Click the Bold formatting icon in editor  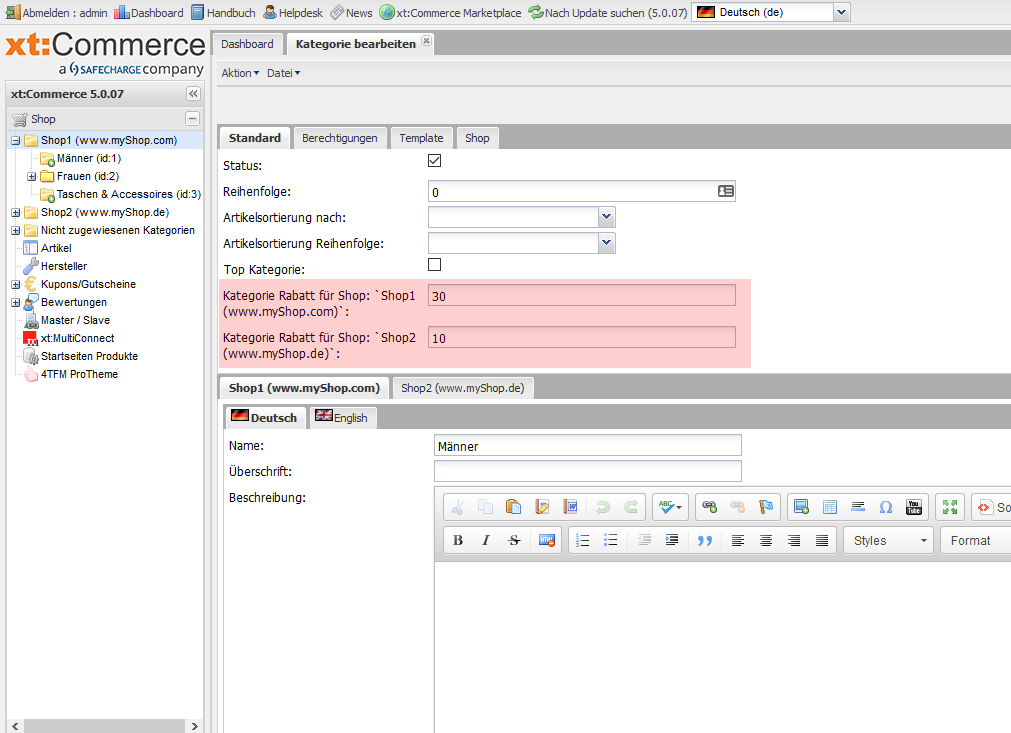(x=458, y=540)
